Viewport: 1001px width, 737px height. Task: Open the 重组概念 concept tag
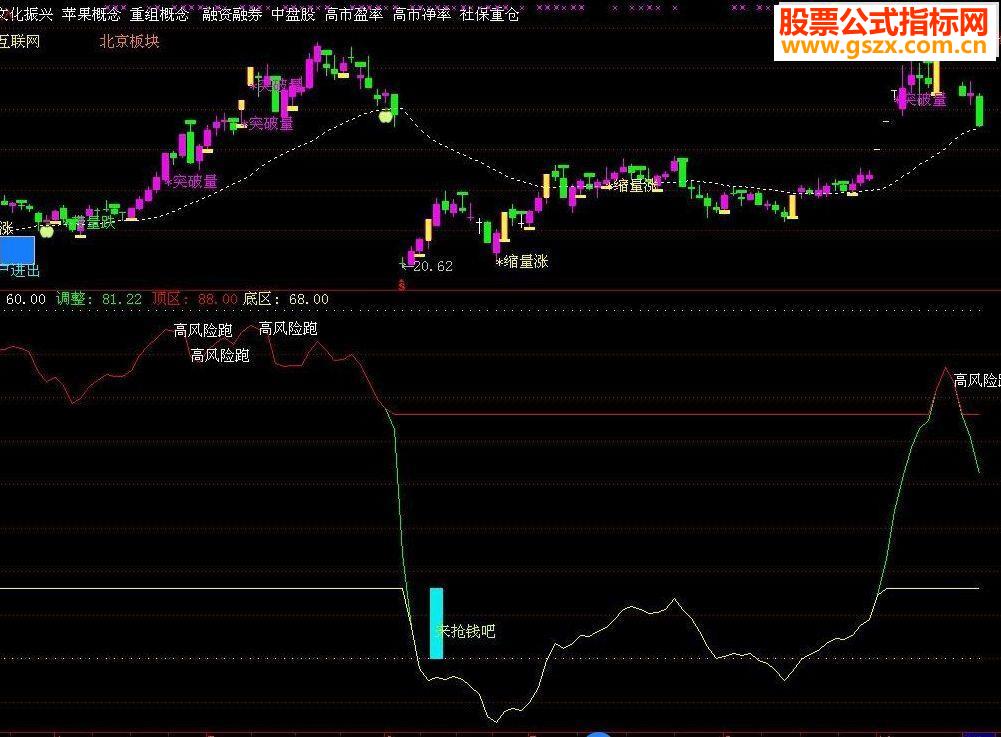click(x=160, y=14)
